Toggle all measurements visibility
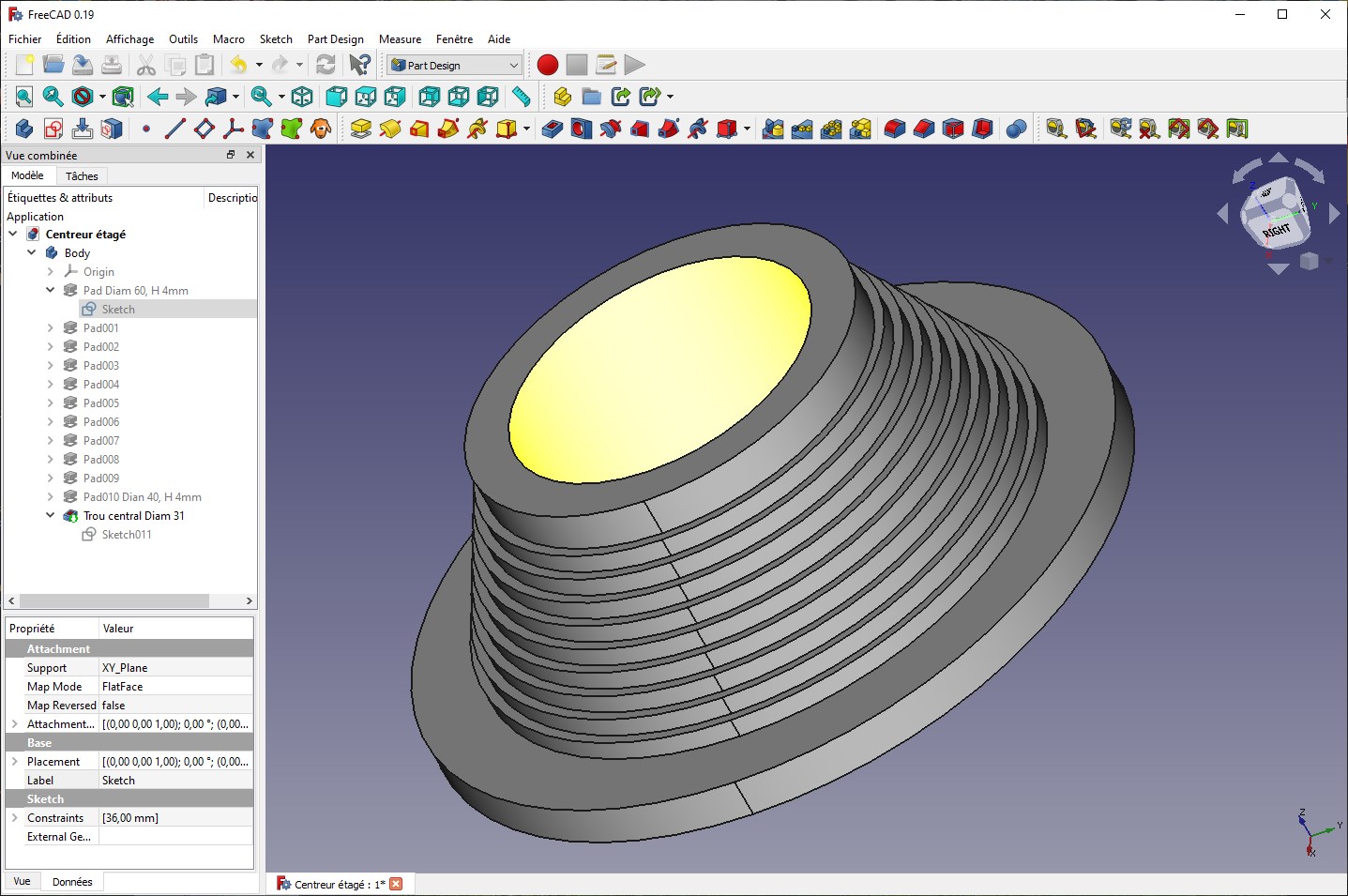 pos(1179,129)
